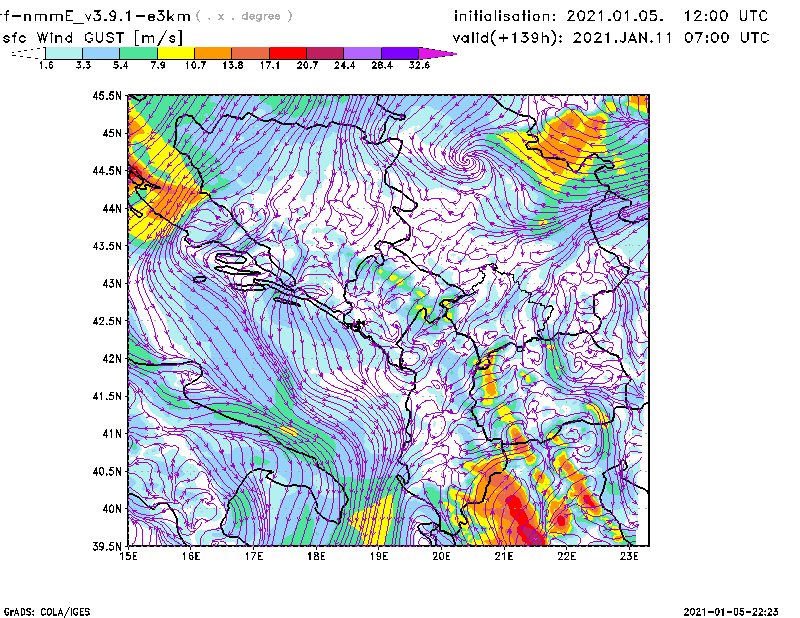Click the '24.4' colorbar value

click(x=344, y=65)
